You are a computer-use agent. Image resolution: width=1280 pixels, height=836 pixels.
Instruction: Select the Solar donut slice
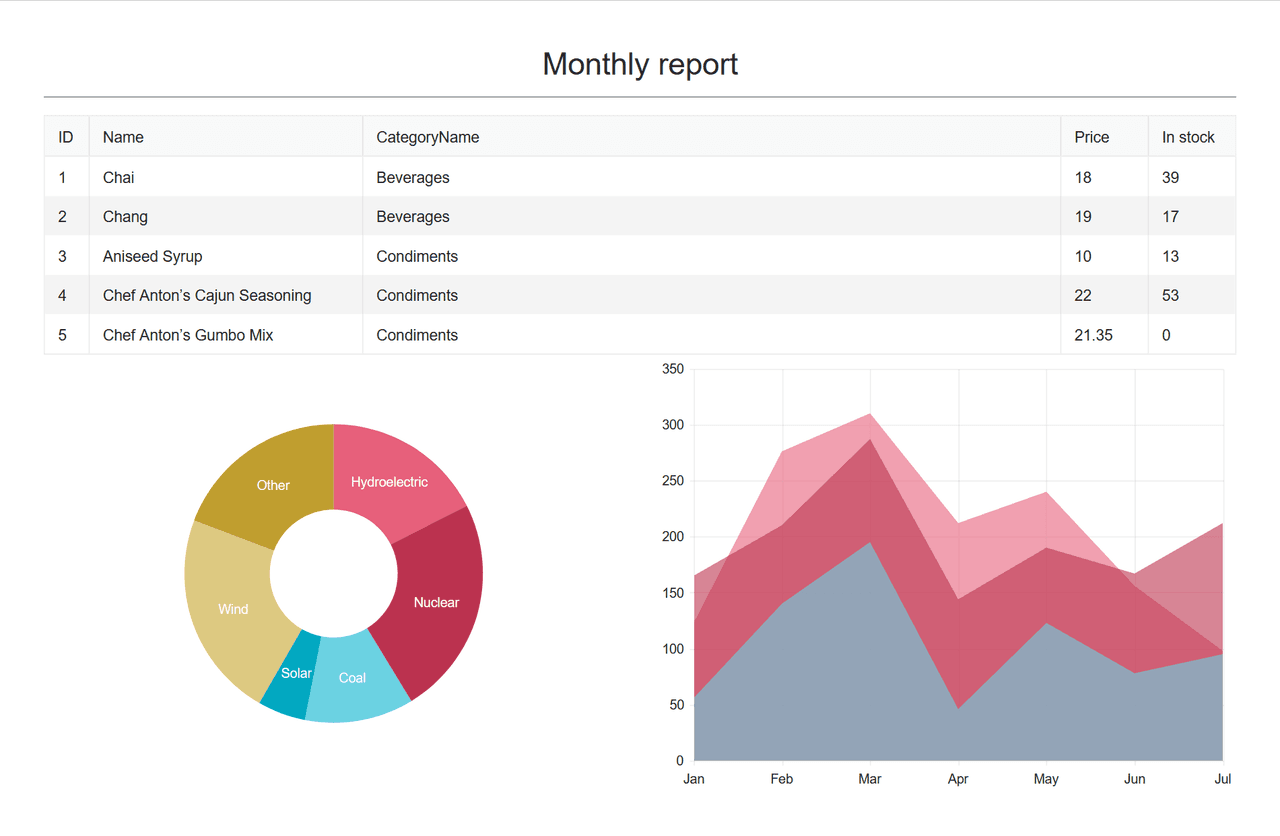293,675
